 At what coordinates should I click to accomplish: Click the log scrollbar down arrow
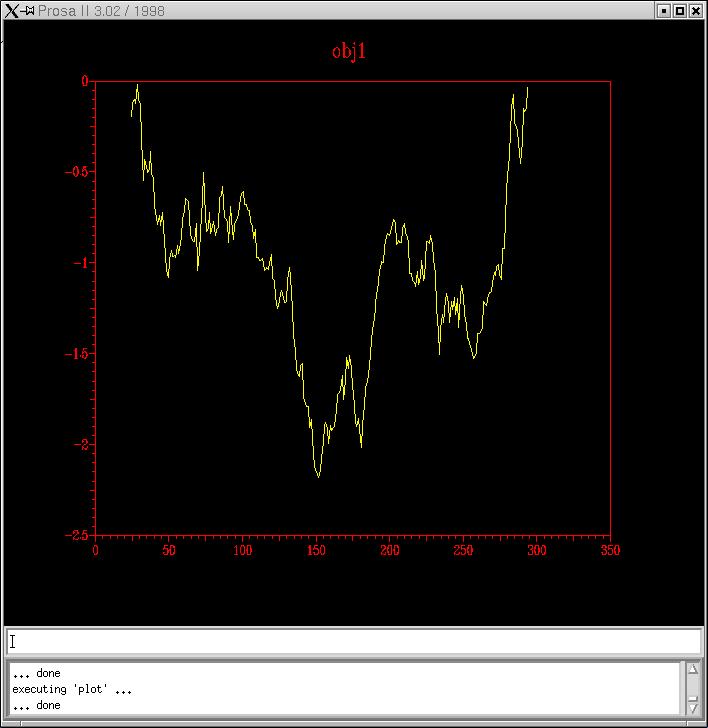point(692,707)
